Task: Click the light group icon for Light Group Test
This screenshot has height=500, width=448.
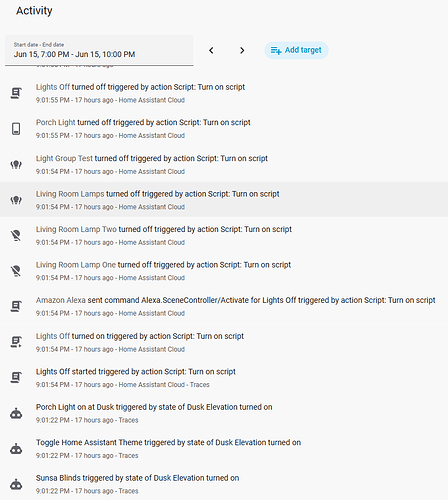Action: pyautogui.click(x=16, y=165)
